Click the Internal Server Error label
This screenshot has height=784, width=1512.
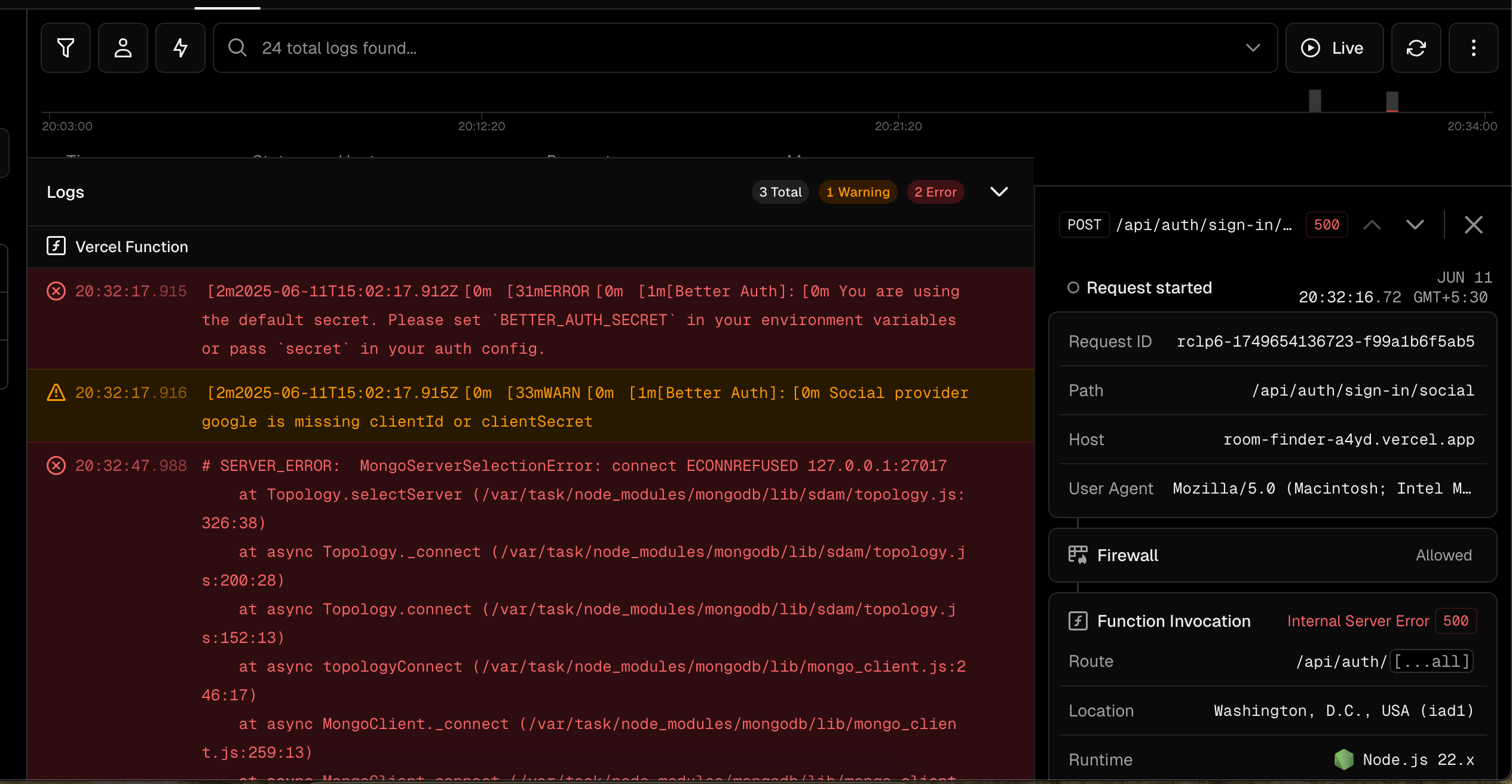tap(1358, 621)
